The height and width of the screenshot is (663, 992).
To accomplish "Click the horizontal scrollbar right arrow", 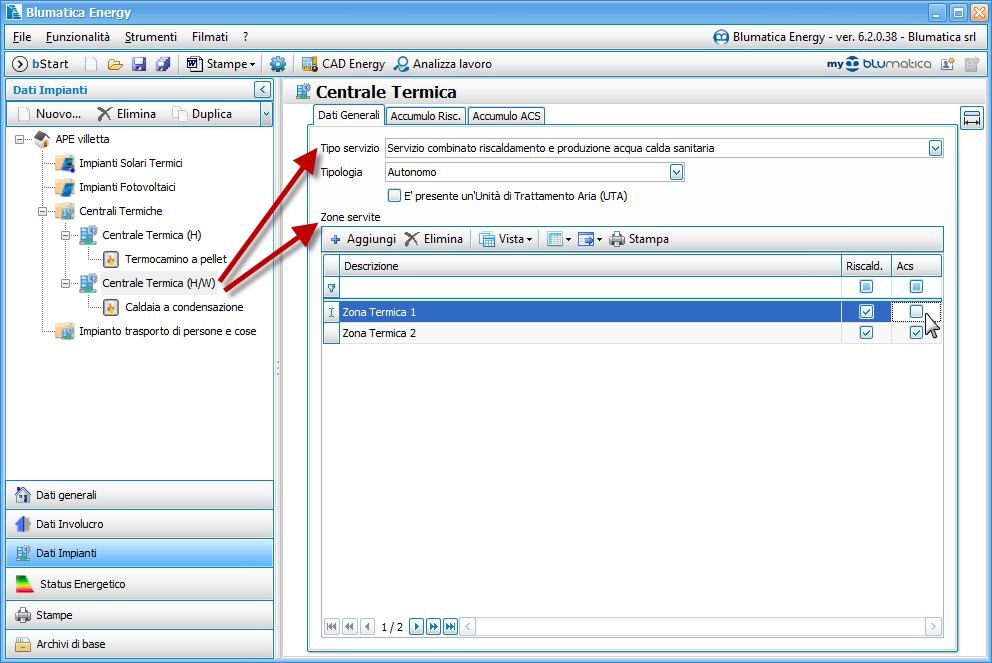I will [x=933, y=627].
